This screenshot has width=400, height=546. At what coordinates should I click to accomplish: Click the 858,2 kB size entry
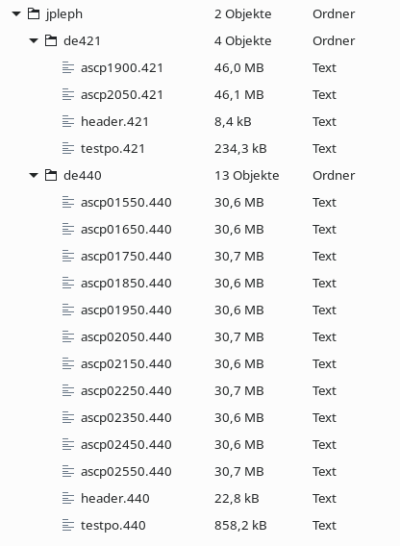point(241,525)
